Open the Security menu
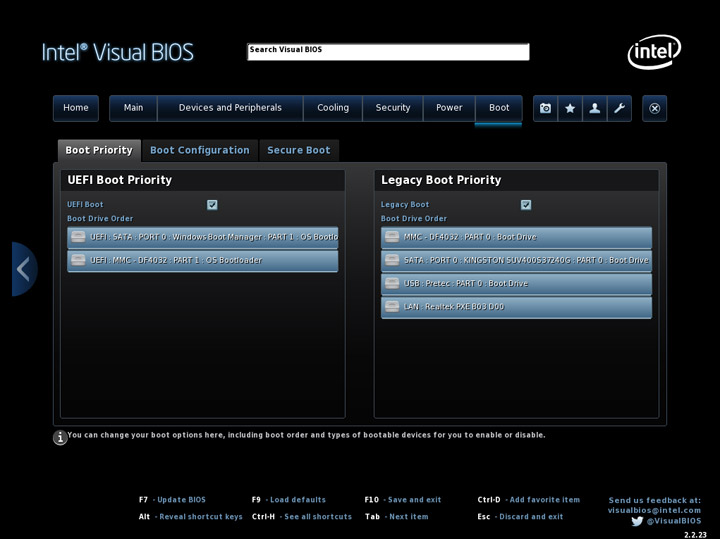 pos(393,108)
